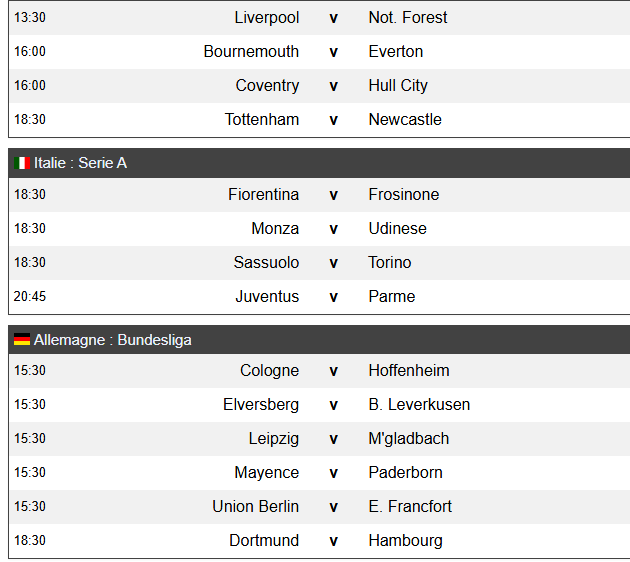Click on Frosinone

pyautogui.click(x=404, y=194)
